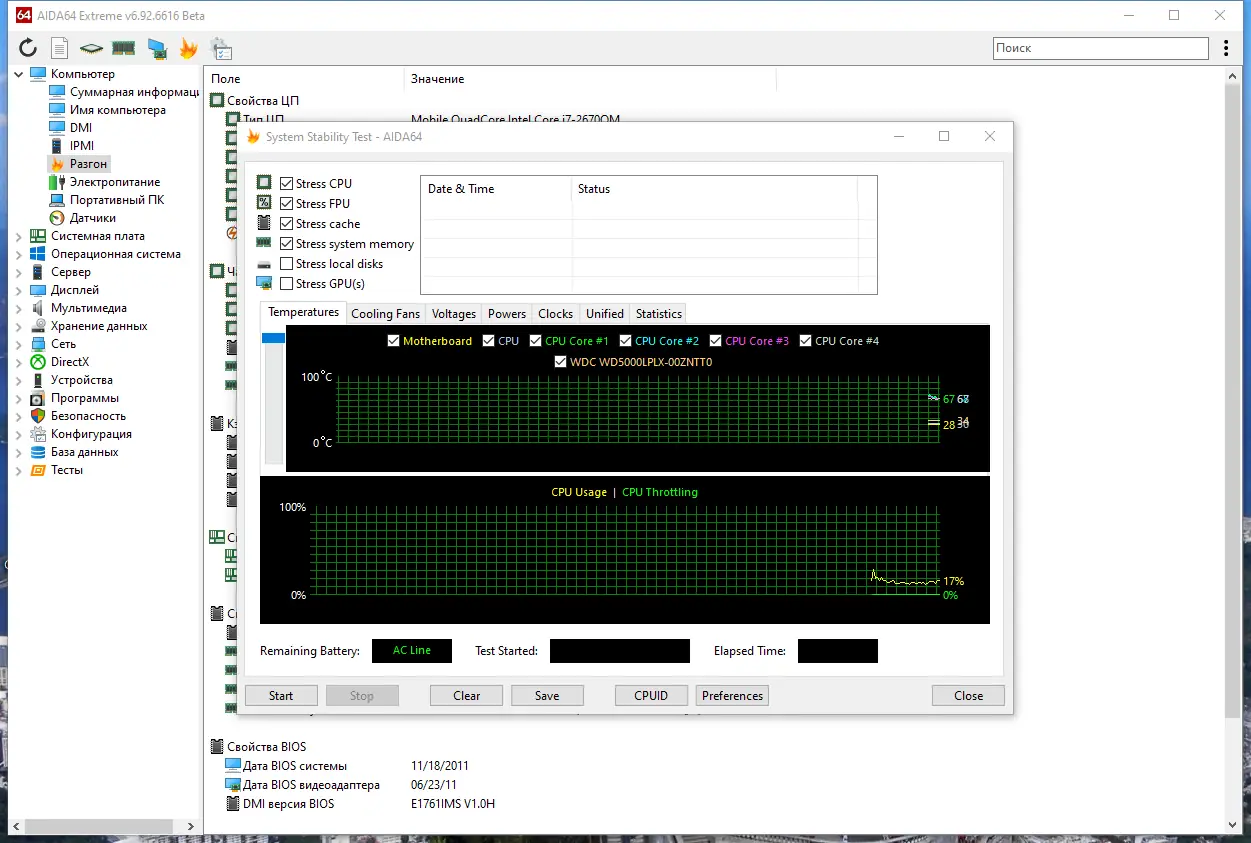The width and height of the screenshot is (1251, 843).
Task: Open the Preferences button
Action: (x=733, y=696)
